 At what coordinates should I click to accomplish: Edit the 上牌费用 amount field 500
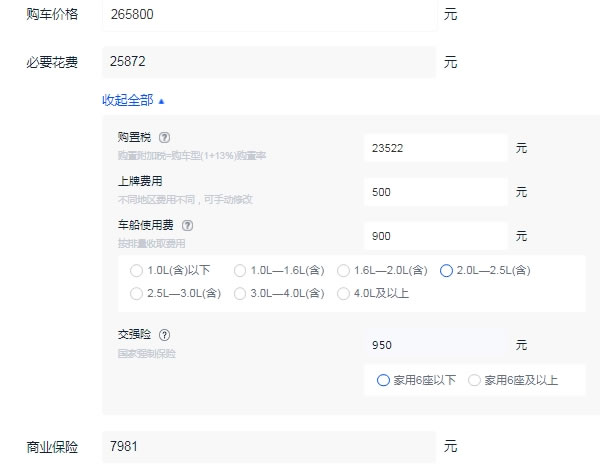click(436, 192)
